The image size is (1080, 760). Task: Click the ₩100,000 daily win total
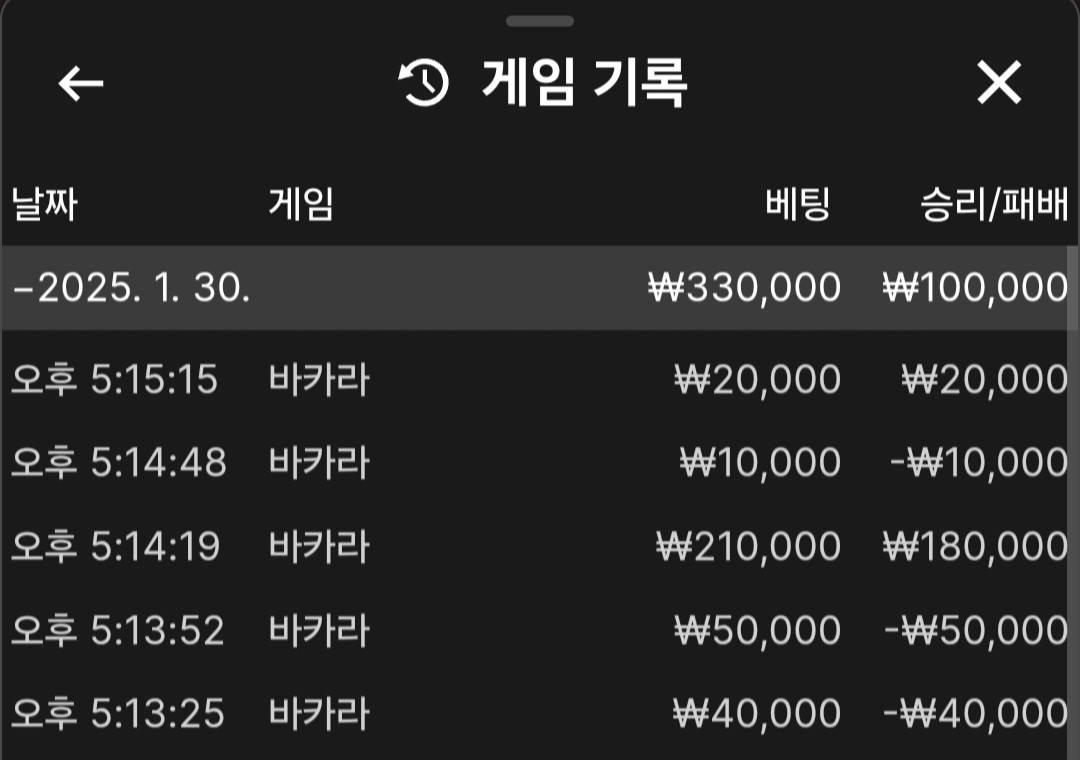point(975,288)
